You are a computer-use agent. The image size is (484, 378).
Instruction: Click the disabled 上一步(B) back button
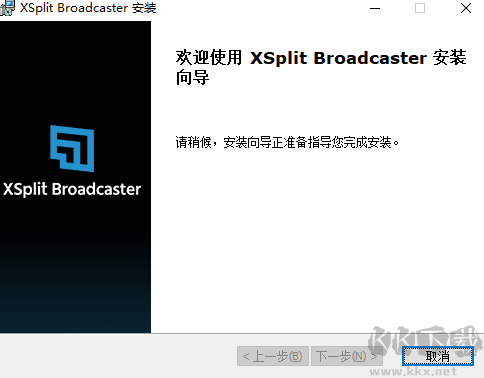(x=273, y=356)
